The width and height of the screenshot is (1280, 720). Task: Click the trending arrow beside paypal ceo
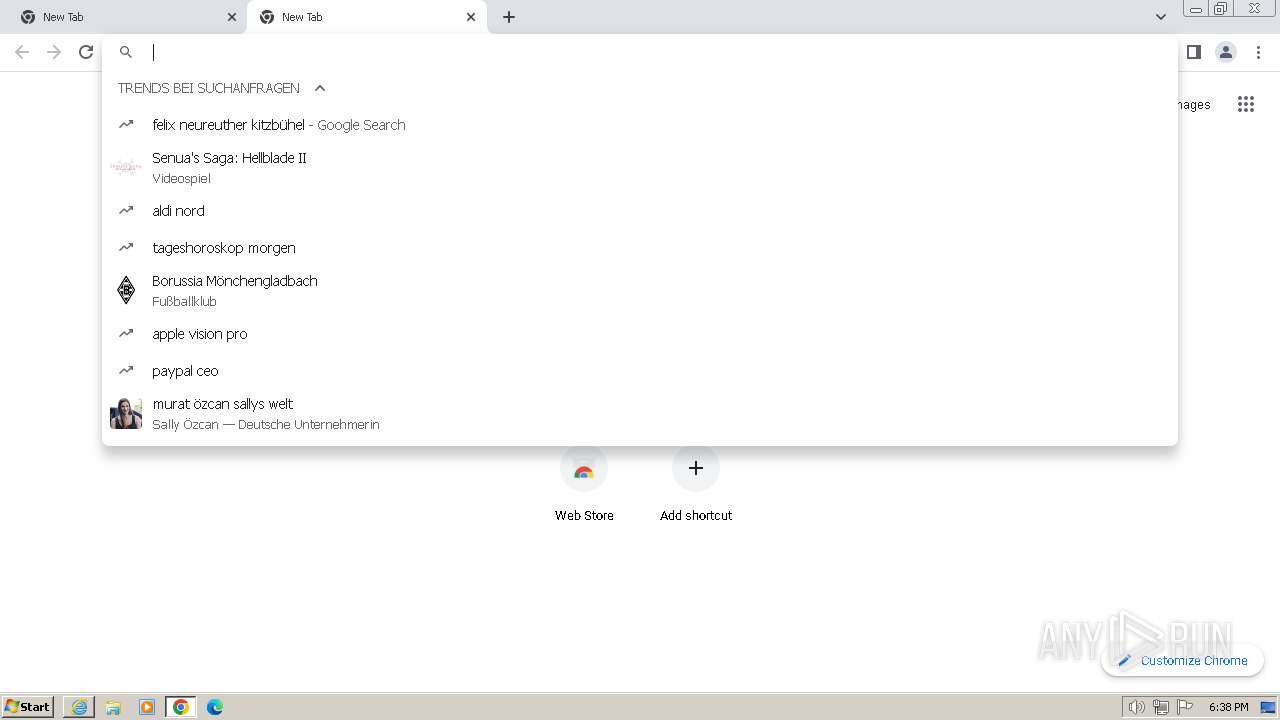pyautogui.click(x=126, y=370)
